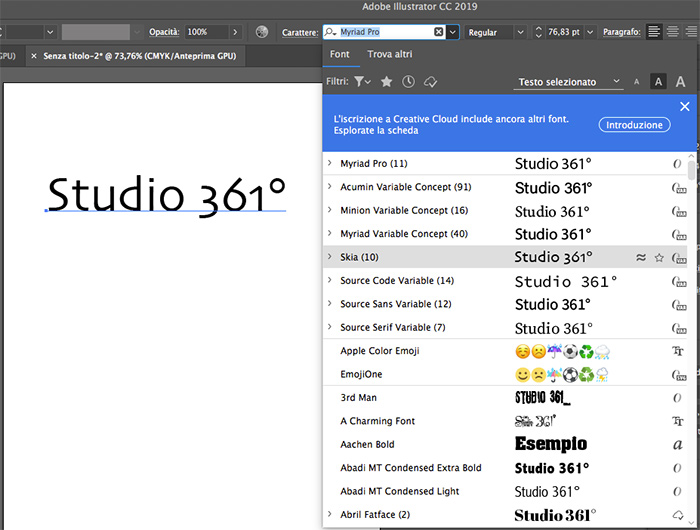Toggle the recently added clock filter
The image size is (700, 530).
pyautogui.click(x=408, y=82)
